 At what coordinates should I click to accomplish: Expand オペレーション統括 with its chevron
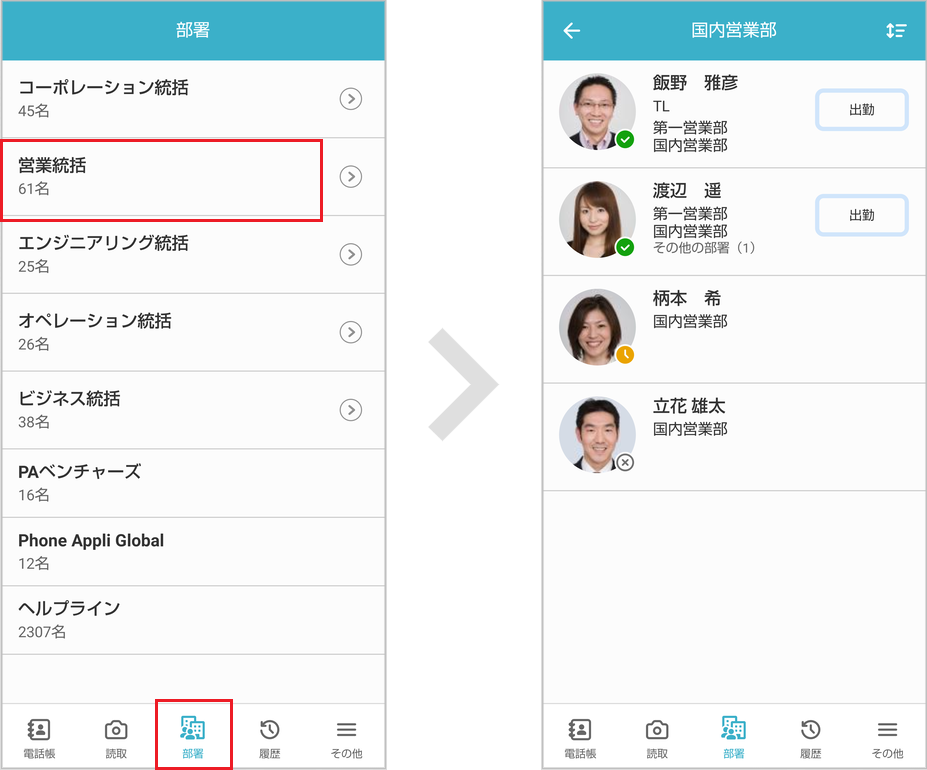click(351, 332)
